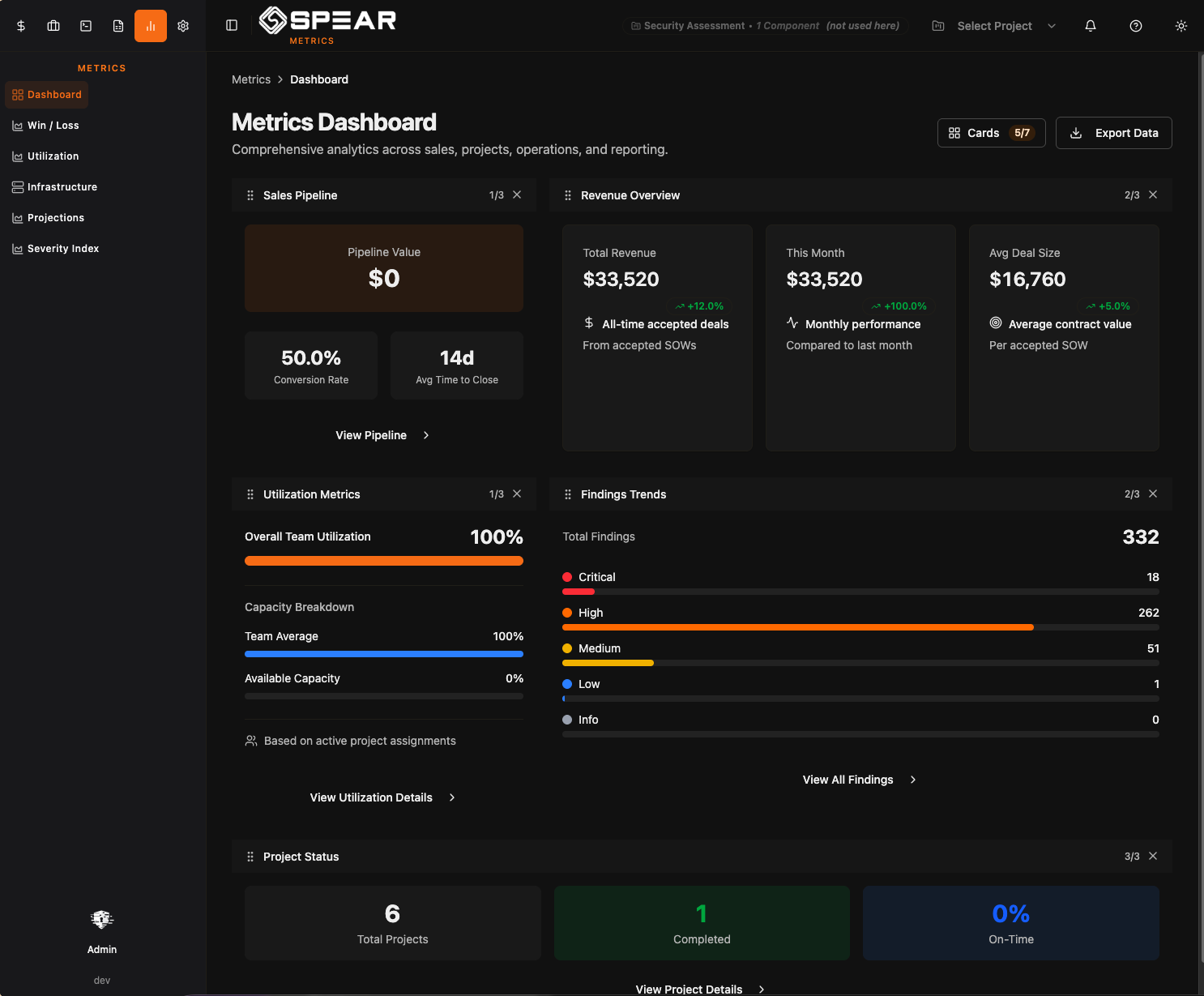Open the Cards 5/7 selector
The image size is (1204, 996).
[x=991, y=132]
